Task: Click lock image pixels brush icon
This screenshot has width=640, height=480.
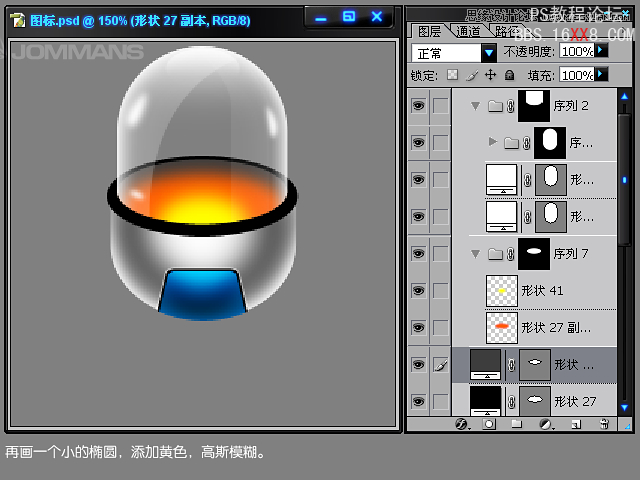Action: point(471,75)
